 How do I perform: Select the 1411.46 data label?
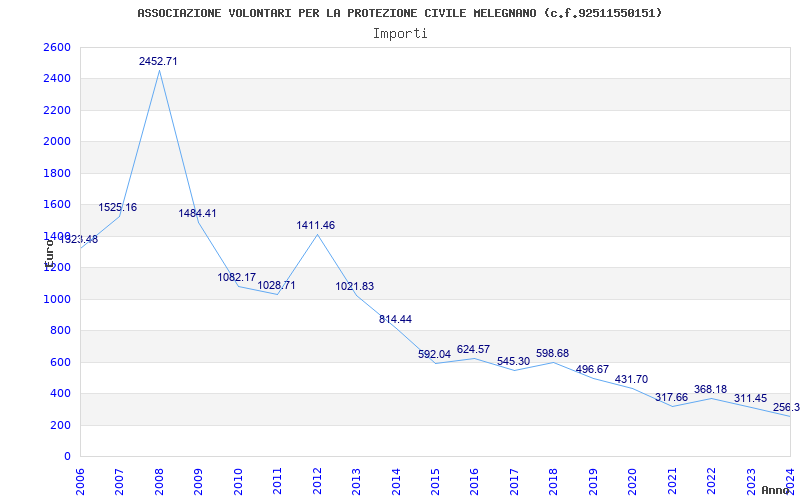[316, 225]
